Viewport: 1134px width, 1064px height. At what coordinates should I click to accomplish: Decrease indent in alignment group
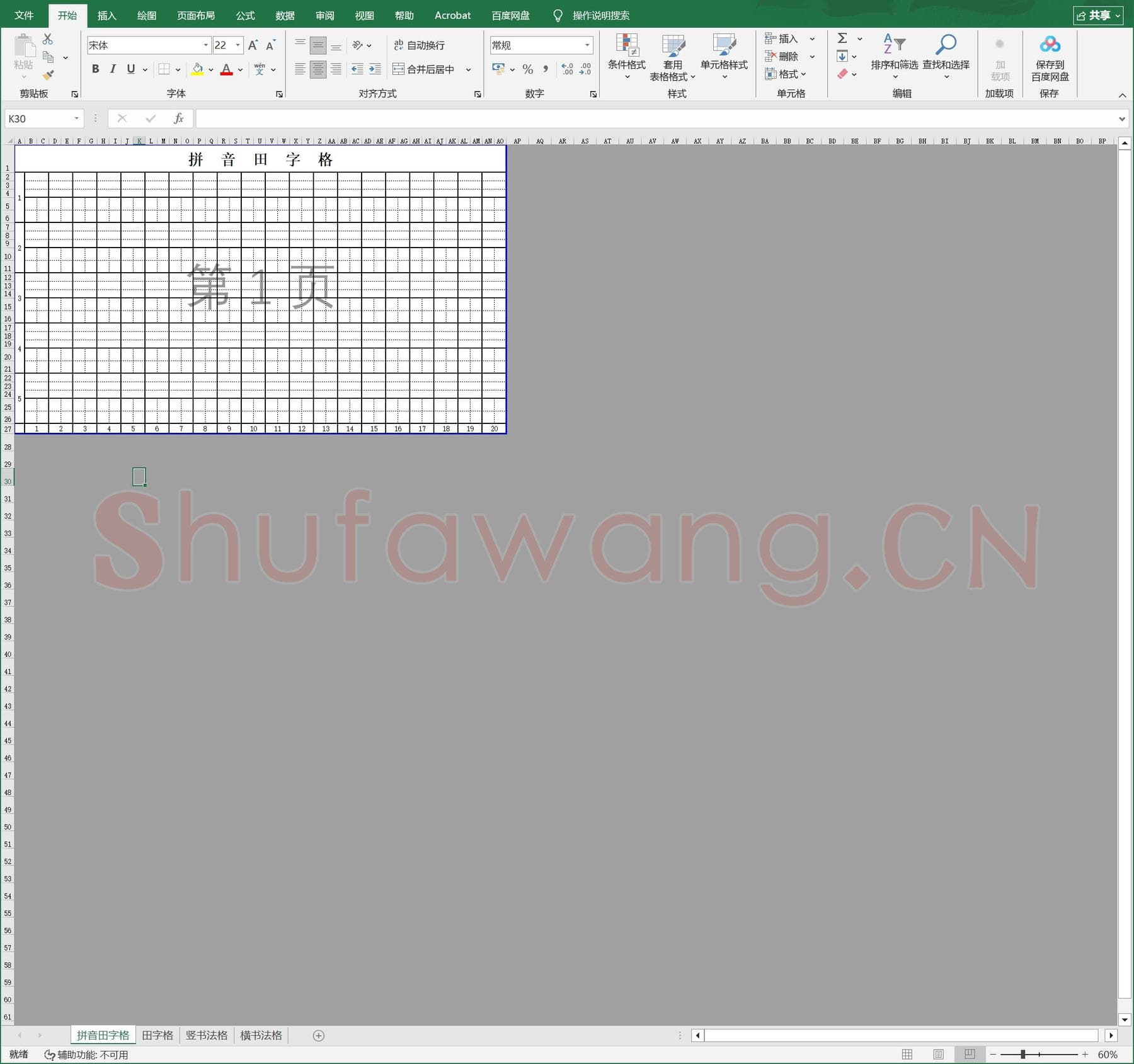(x=357, y=69)
